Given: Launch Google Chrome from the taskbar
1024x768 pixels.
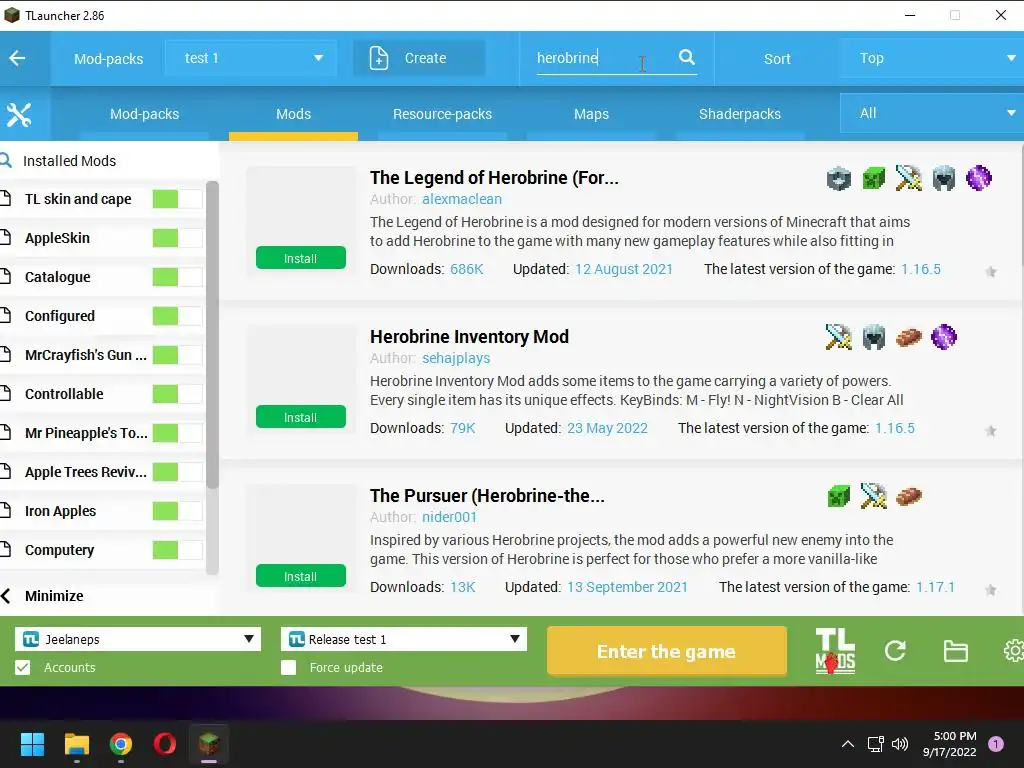Looking at the screenshot, I should 120,744.
